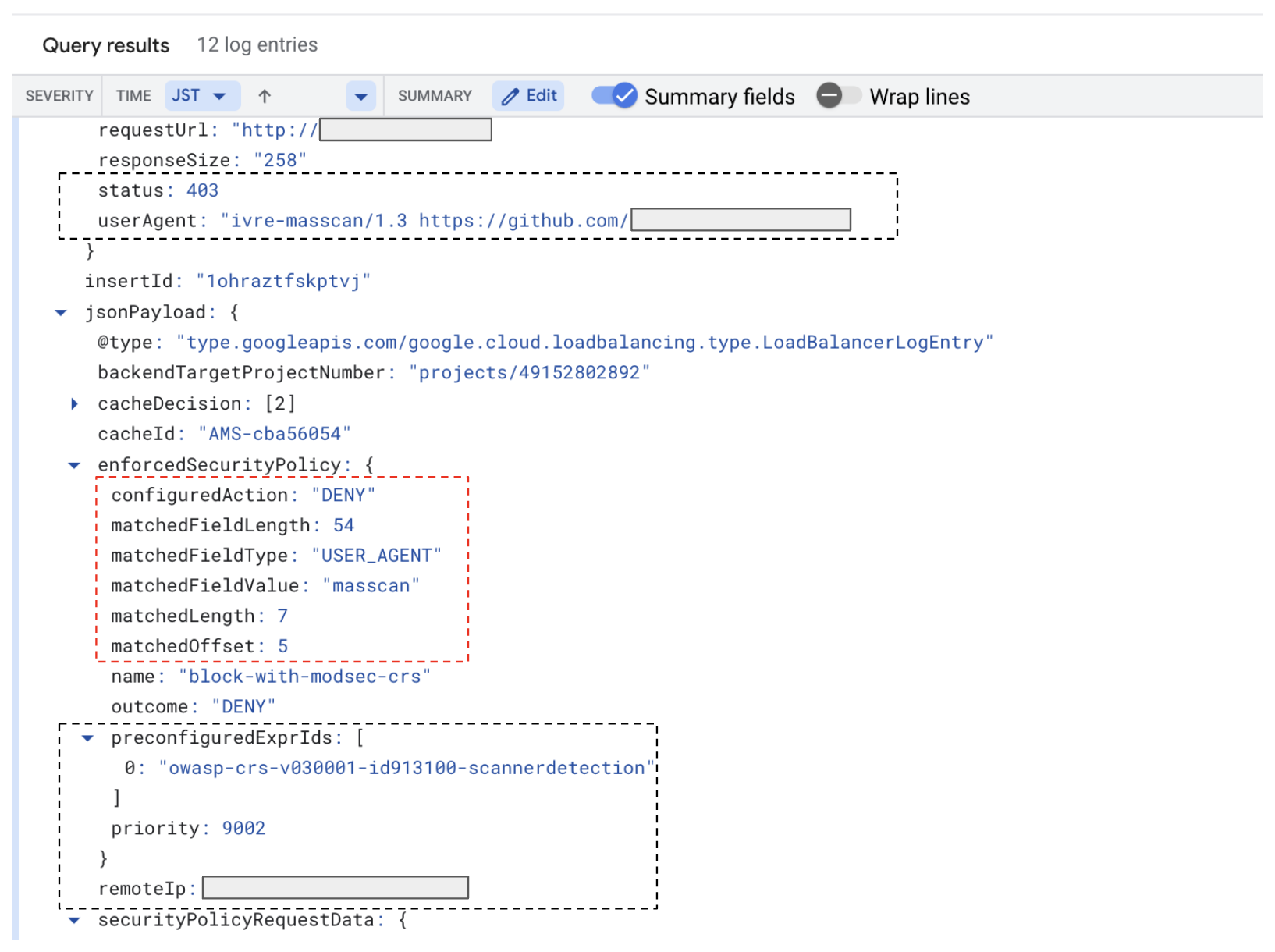Select the matchedFieldType value USER_AGENT
This screenshot has height=952, width=1275.
point(377,556)
